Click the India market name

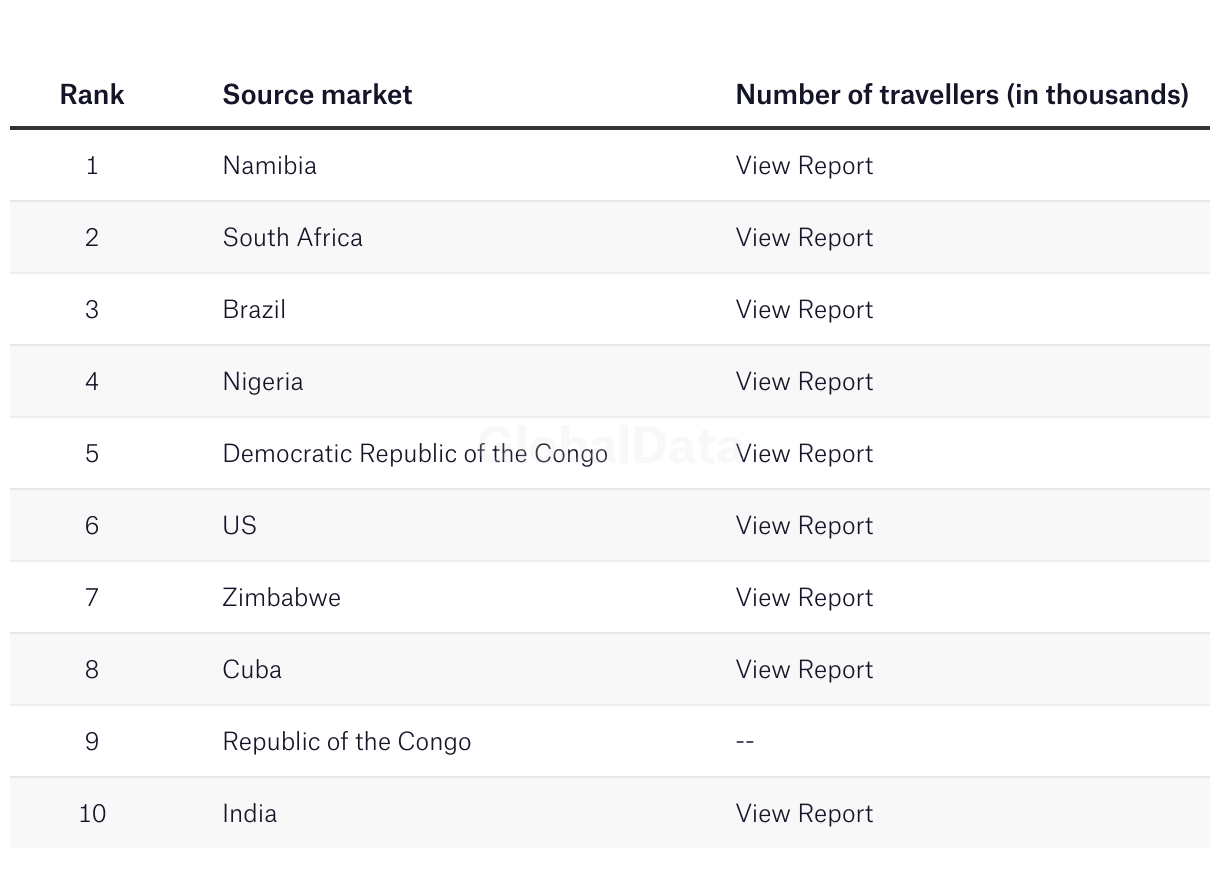click(249, 813)
